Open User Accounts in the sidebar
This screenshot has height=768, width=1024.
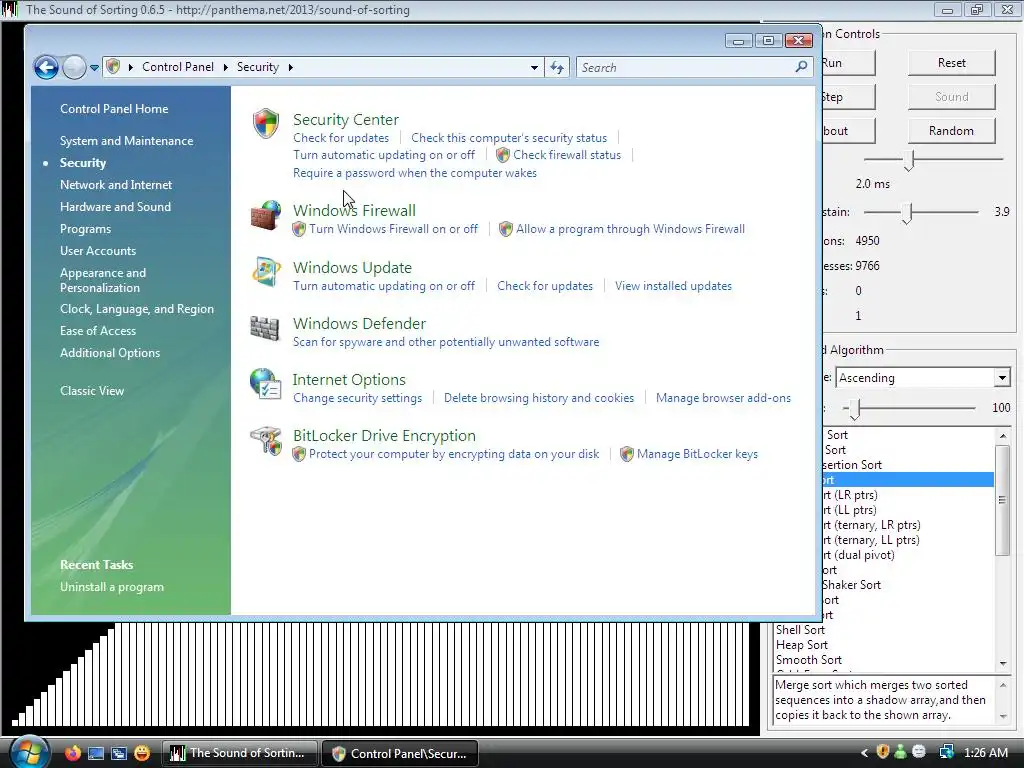(x=98, y=251)
